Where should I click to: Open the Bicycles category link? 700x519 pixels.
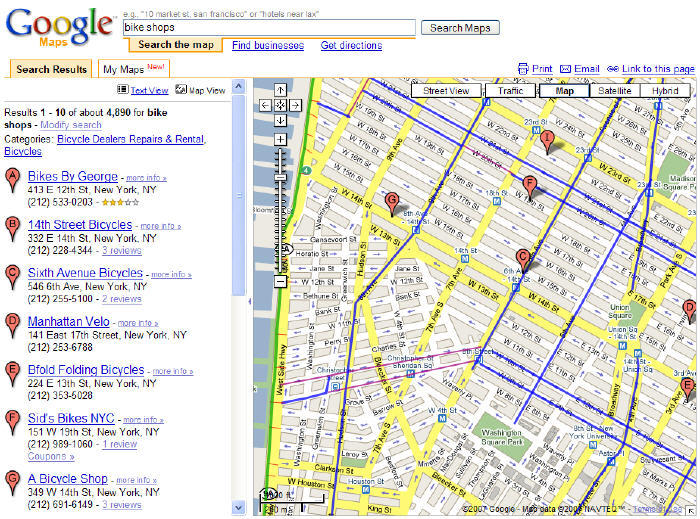(23, 151)
